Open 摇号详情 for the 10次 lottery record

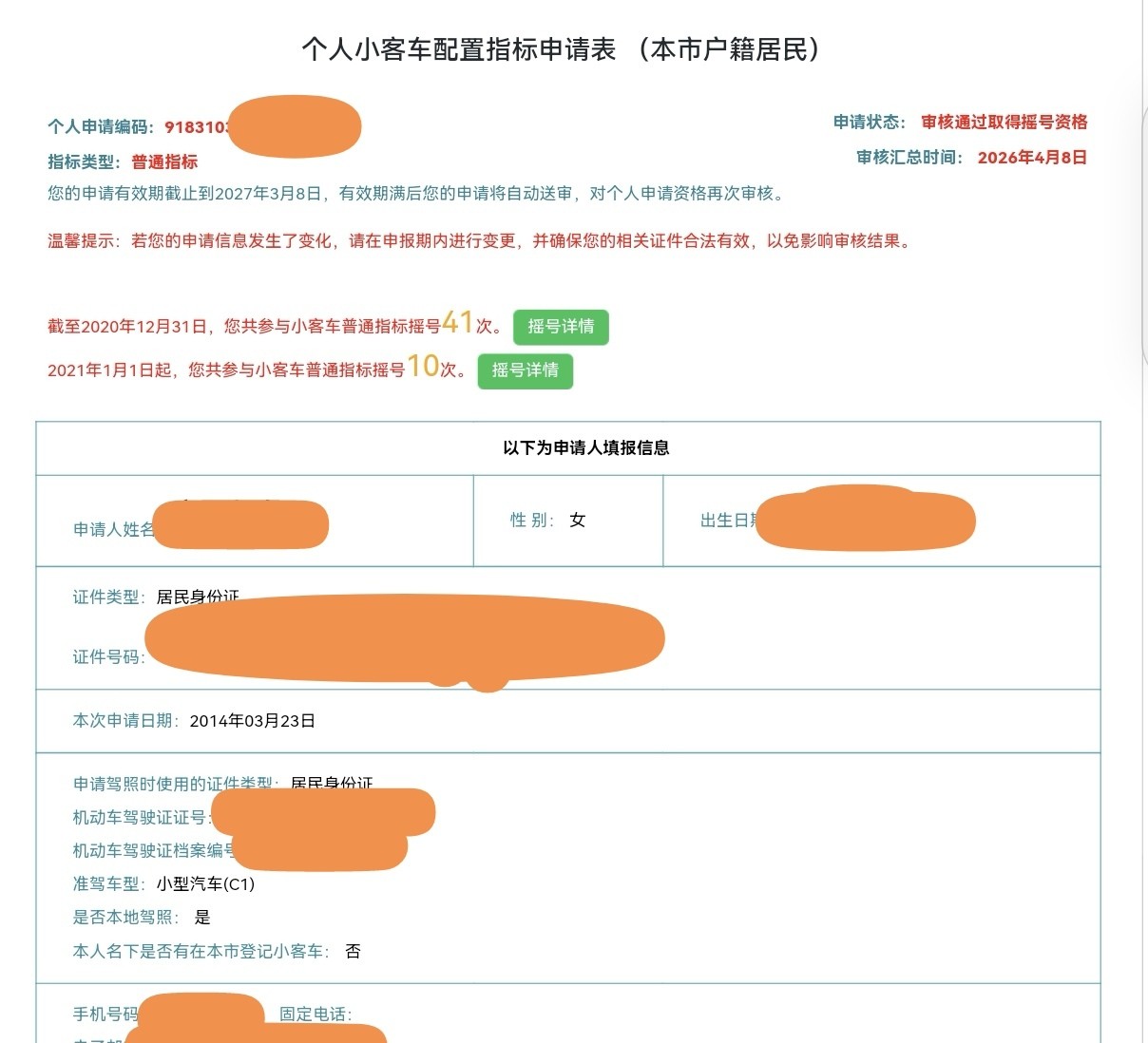(x=526, y=370)
